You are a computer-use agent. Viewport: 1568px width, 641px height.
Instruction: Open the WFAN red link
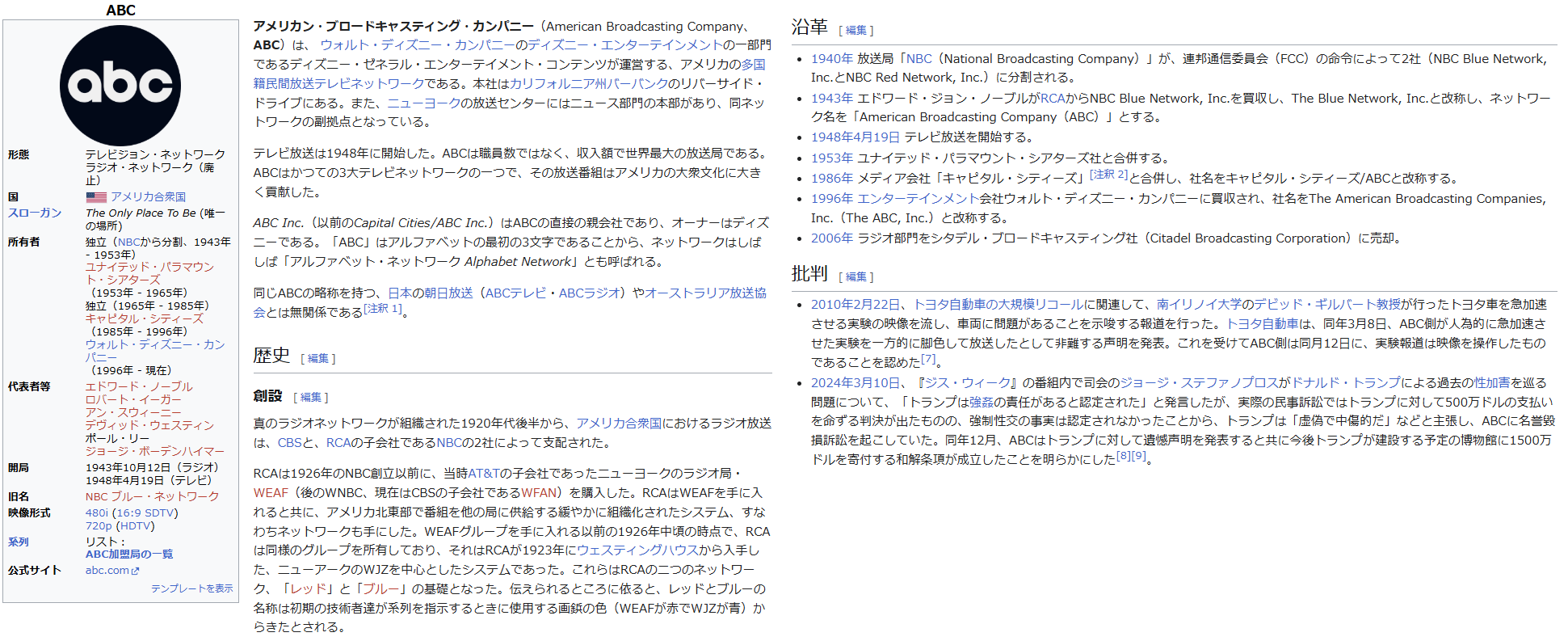tap(540, 492)
